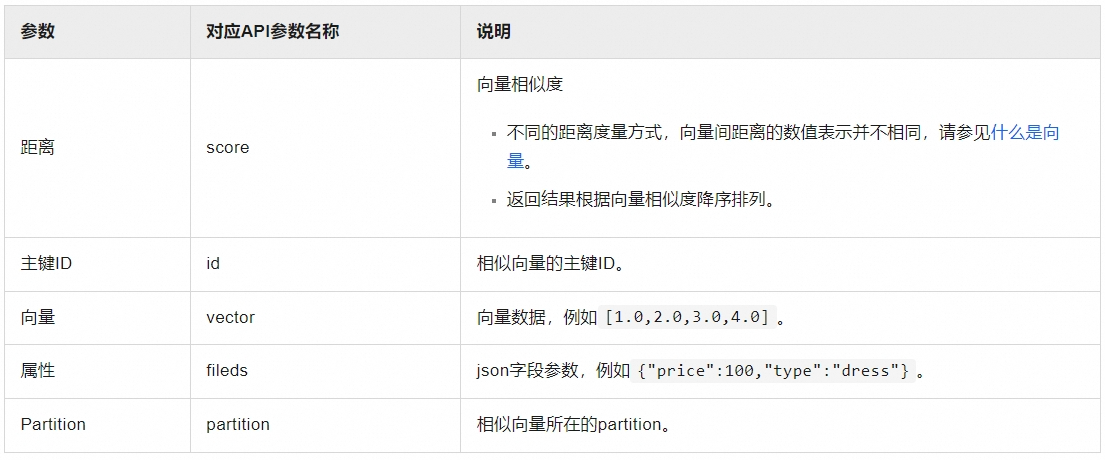Click the bullet about 返回结果根据向量相似度降序排列
Viewport: 1105px width, 460px height.
641,199
